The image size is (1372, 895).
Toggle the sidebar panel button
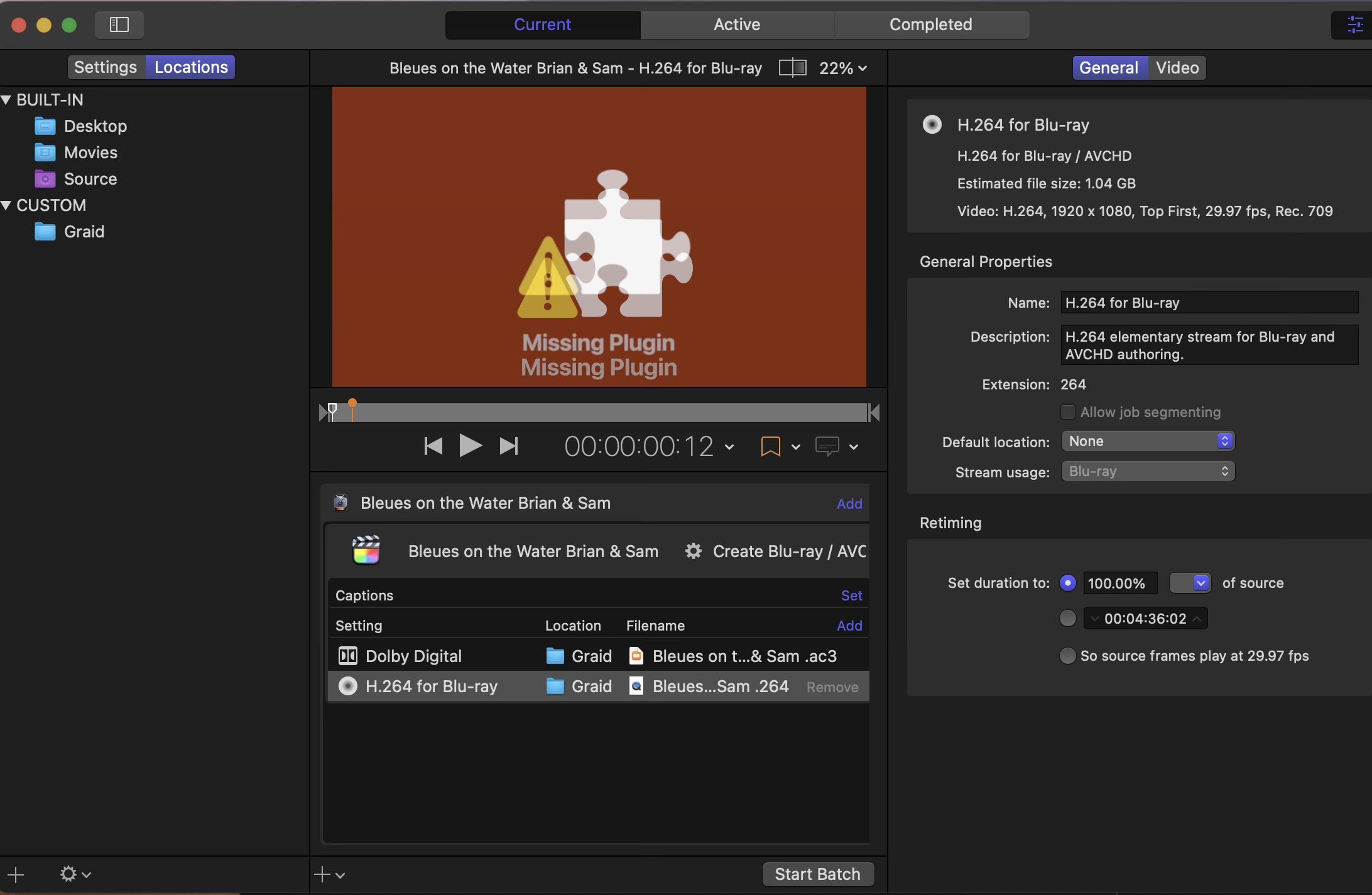coord(119,24)
